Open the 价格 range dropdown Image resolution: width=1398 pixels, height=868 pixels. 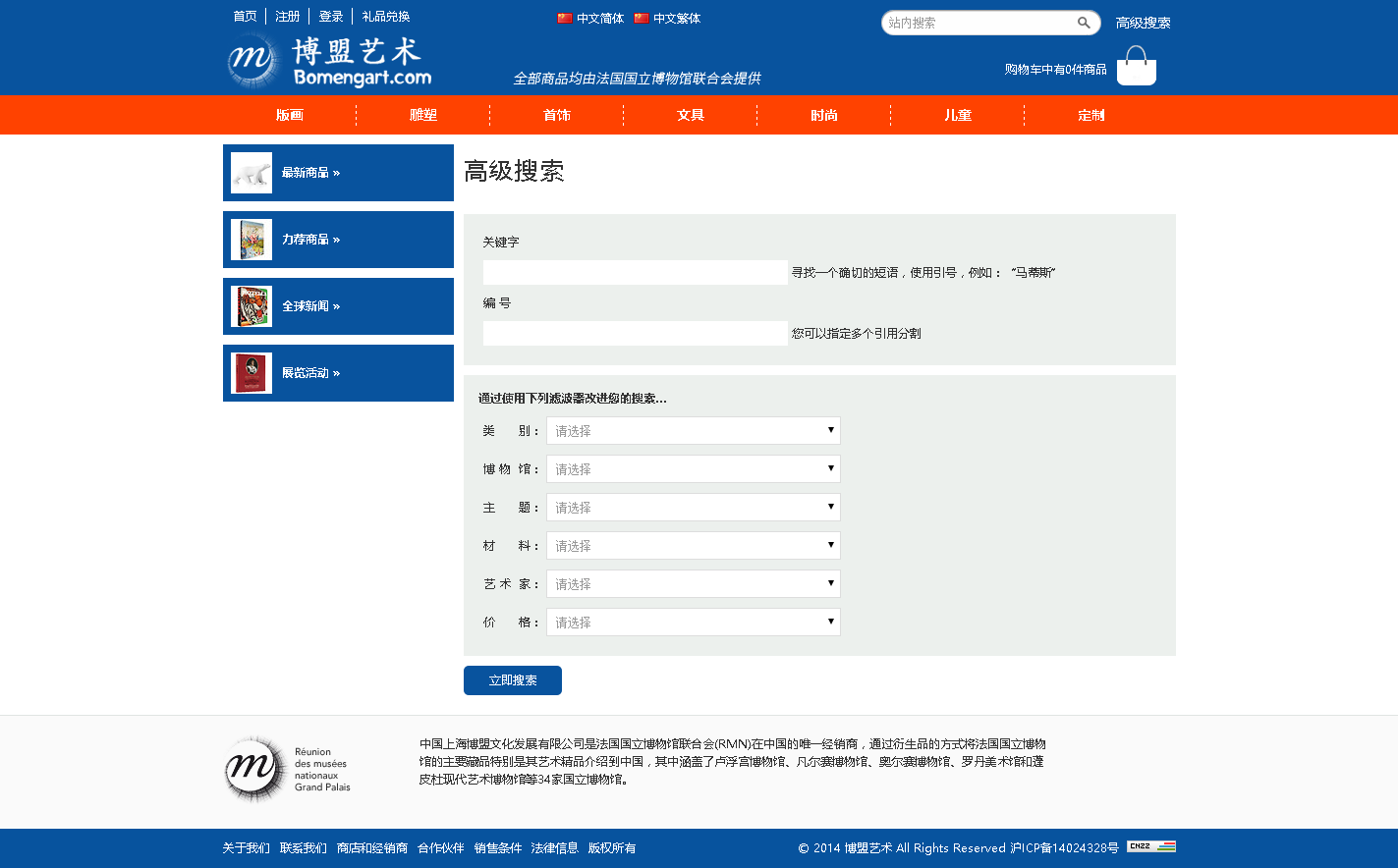coord(693,622)
